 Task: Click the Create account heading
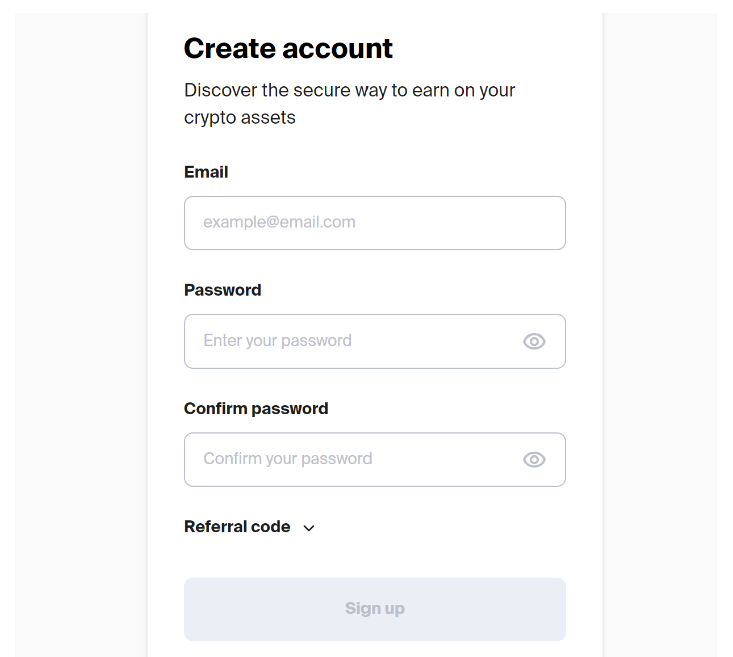(x=288, y=48)
